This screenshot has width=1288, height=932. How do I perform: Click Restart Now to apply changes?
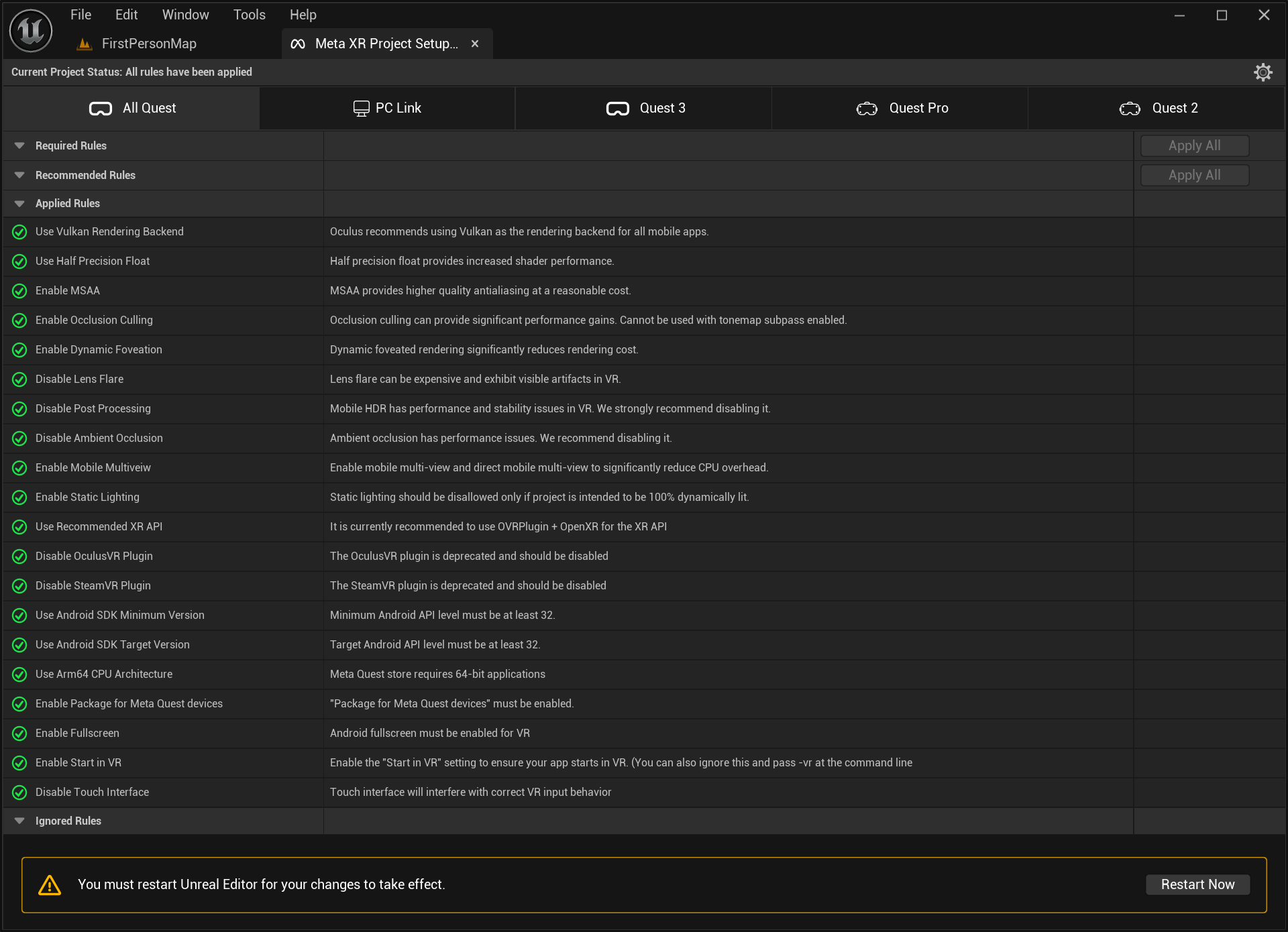1197,884
